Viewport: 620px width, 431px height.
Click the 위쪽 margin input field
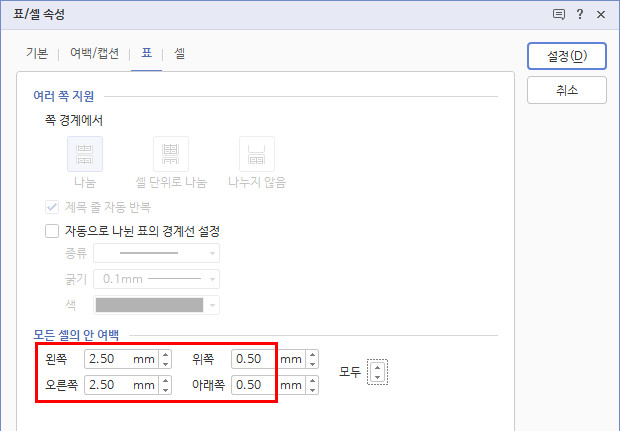tap(268, 359)
